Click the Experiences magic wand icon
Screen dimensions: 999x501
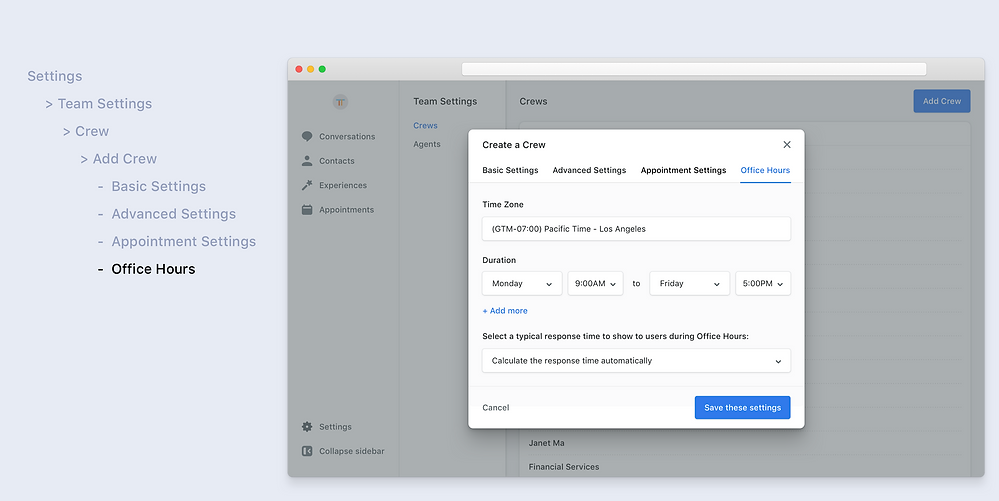(x=307, y=185)
